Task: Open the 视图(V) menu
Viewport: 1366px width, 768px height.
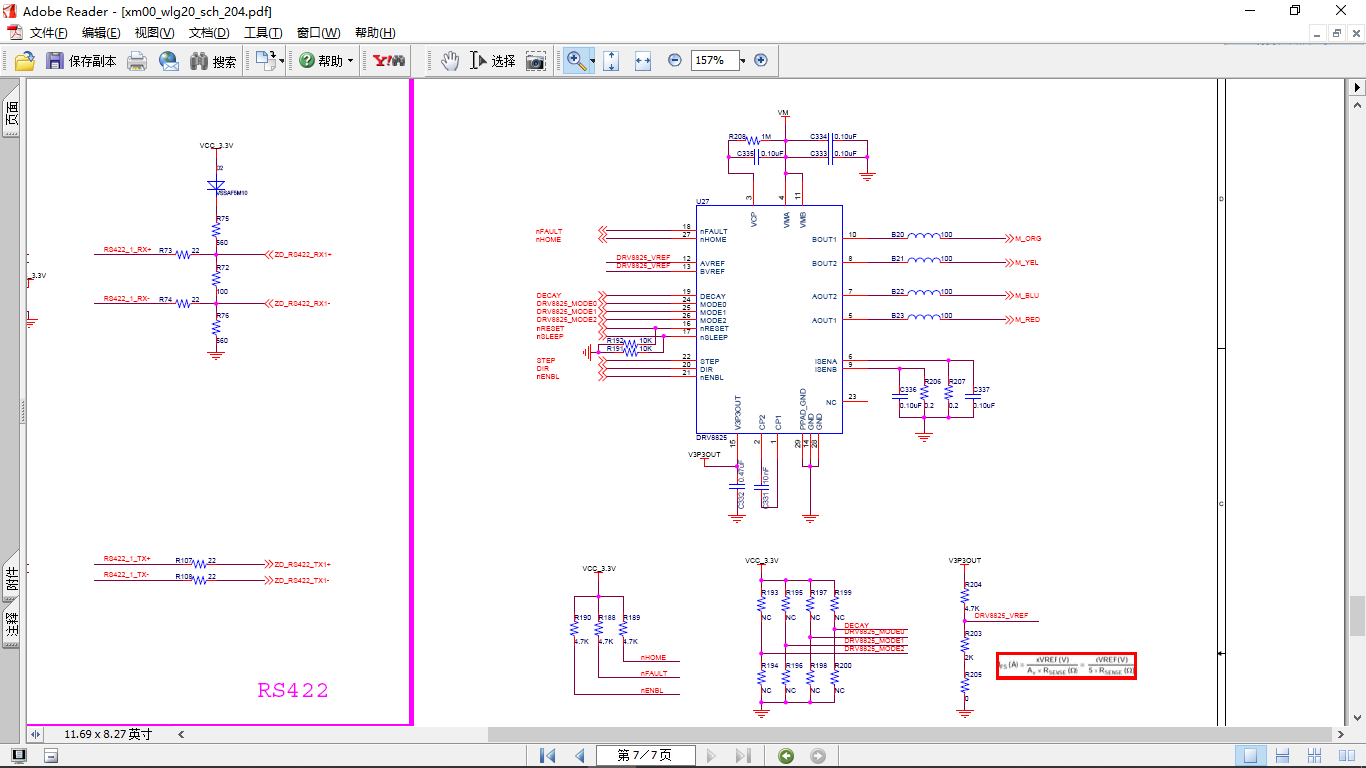Action: click(x=154, y=33)
